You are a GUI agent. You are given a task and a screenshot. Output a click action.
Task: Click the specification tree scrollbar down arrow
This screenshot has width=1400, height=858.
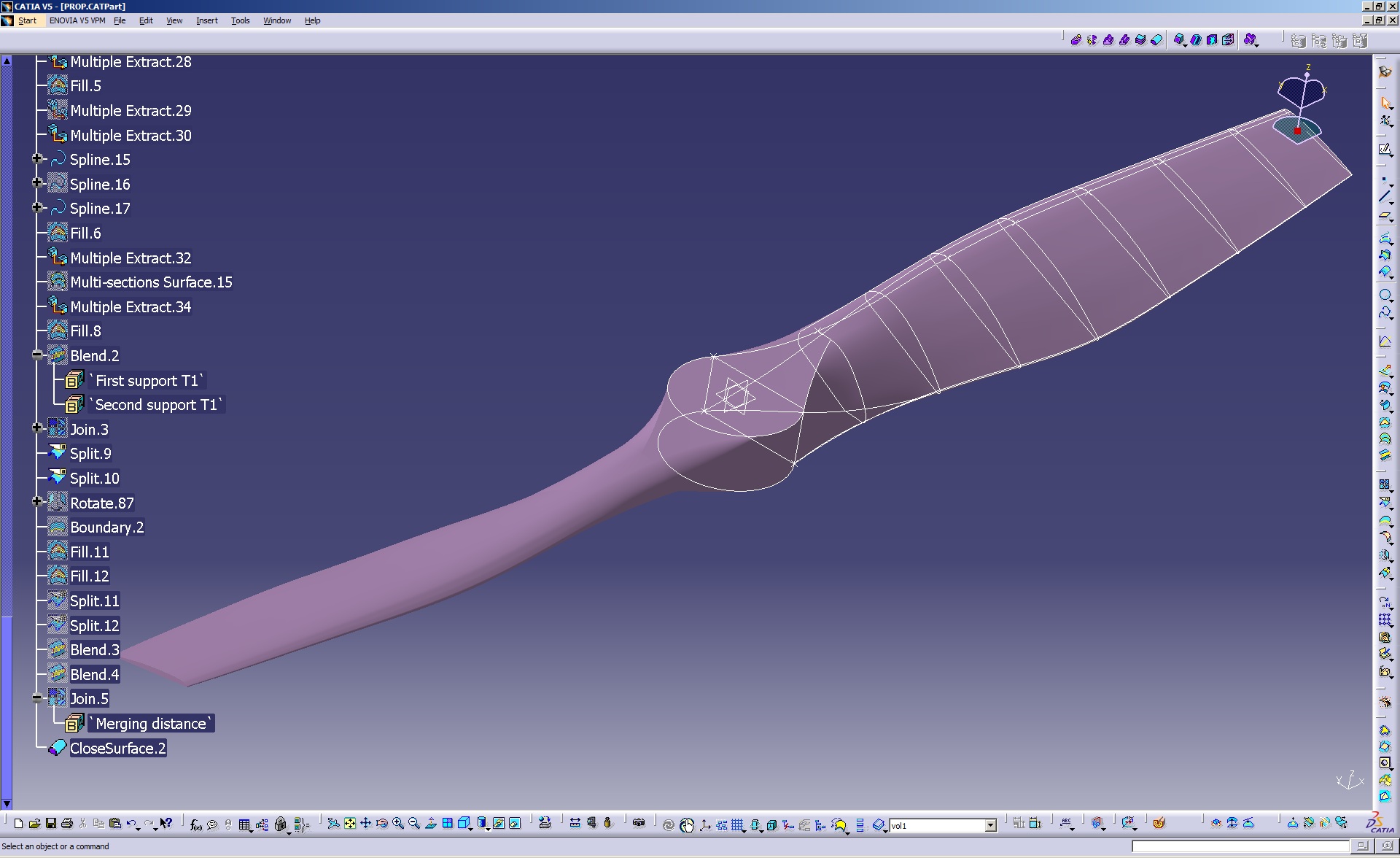7,804
